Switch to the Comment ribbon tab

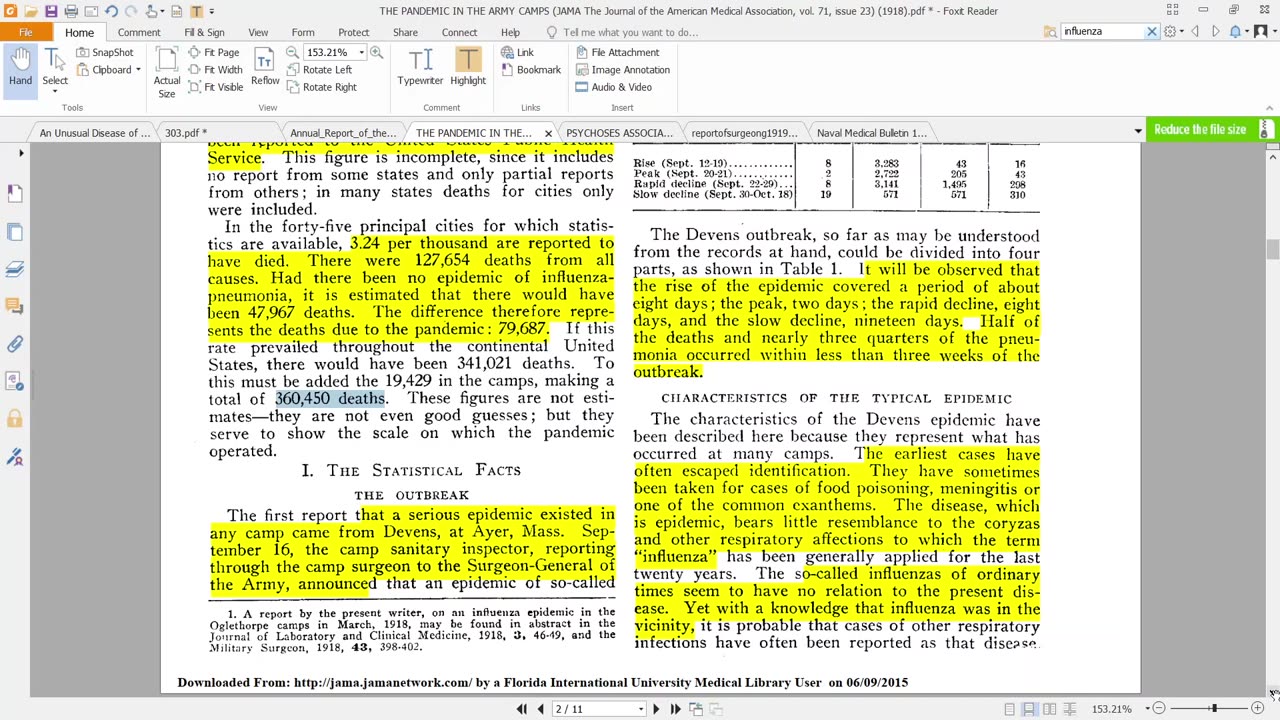pyautogui.click(x=139, y=32)
